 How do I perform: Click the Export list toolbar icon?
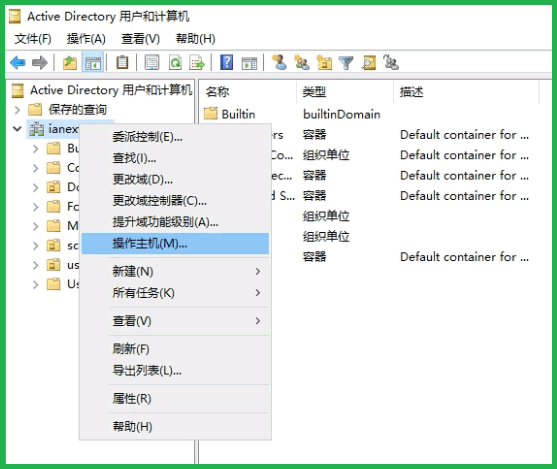197,63
